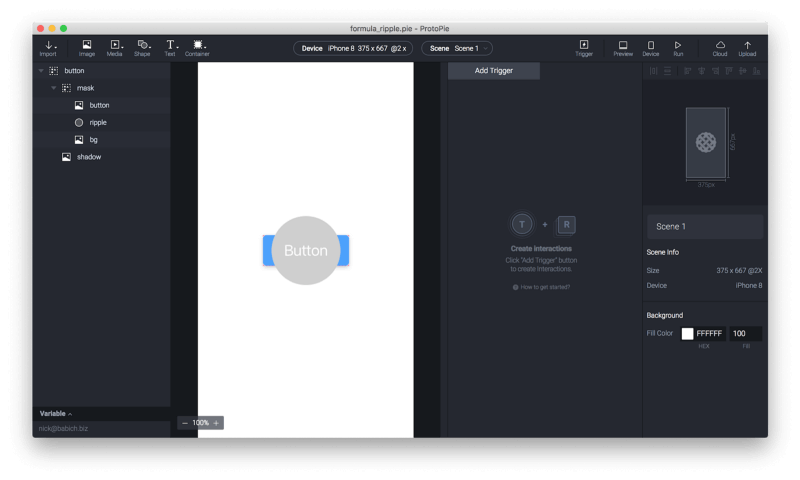Collapse the top-level button layer group
The image size is (800, 480).
tap(41, 71)
